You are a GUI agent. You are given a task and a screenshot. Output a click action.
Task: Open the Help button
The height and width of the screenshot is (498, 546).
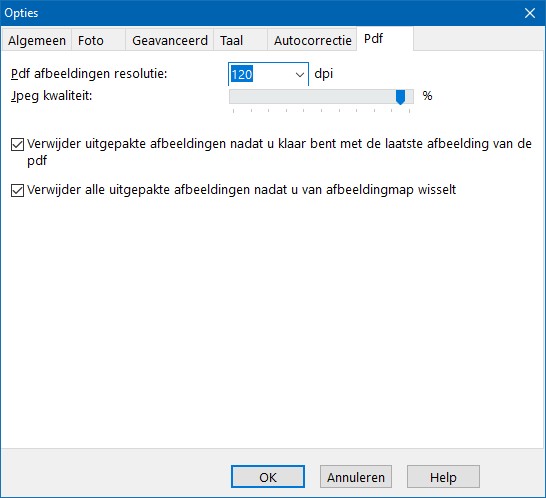[443, 477]
